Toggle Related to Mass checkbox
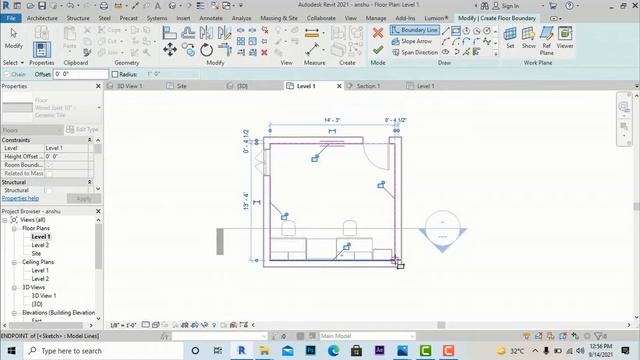Viewport: 640px width, 360px height. [x=49, y=173]
